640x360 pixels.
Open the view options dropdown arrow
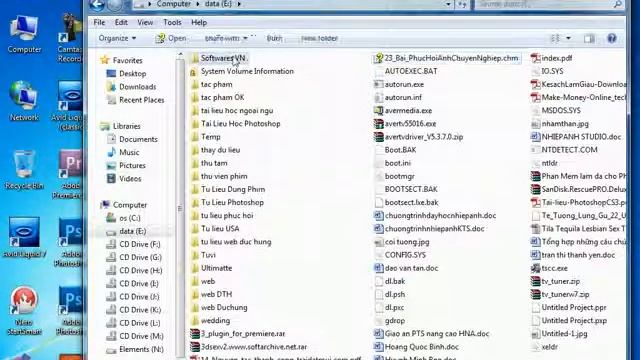[x=568, y=38]
